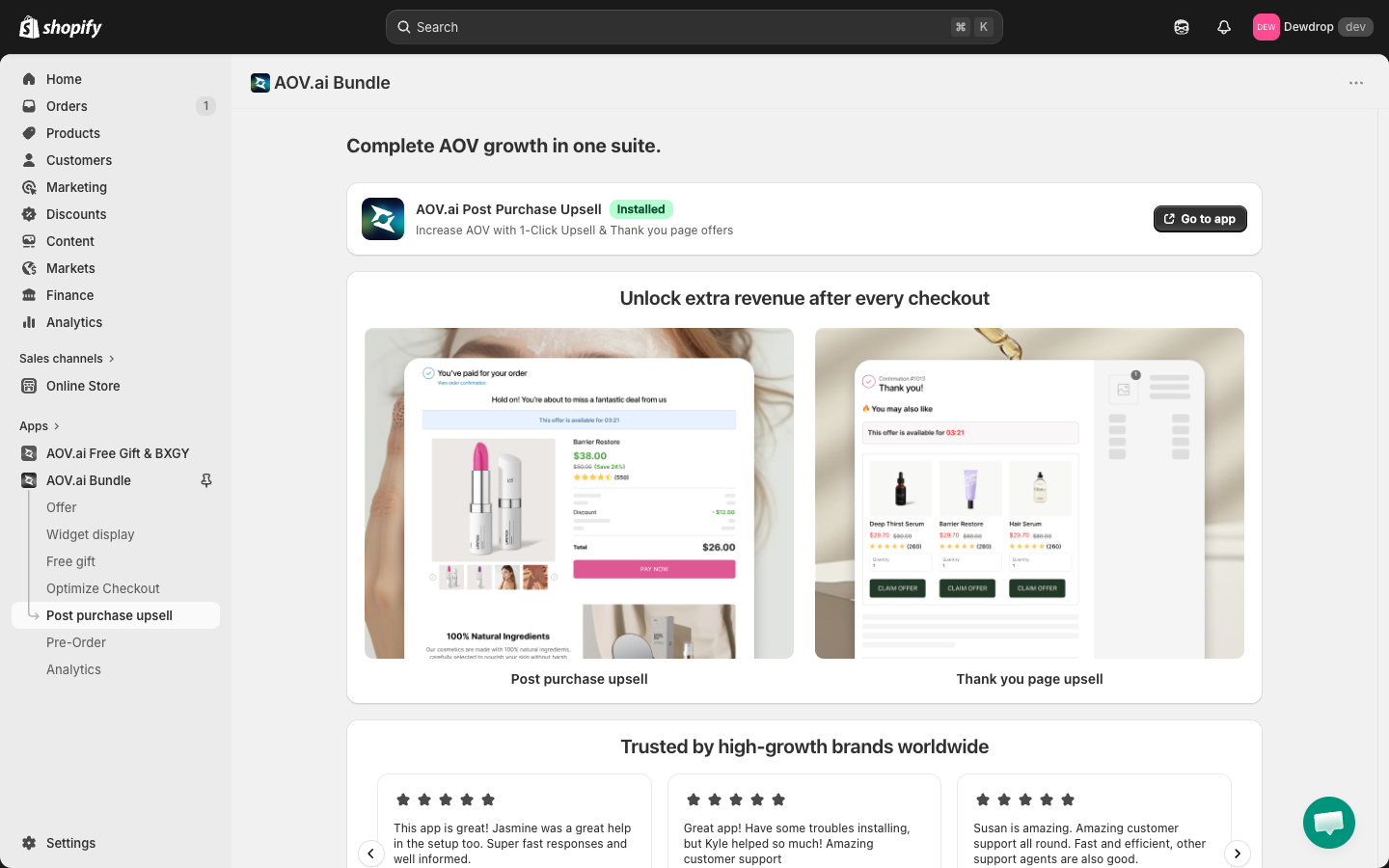Click 'Thank you page upsell' caption
The width and height of the screenshot is (1389, 868).
(1029, 679)
